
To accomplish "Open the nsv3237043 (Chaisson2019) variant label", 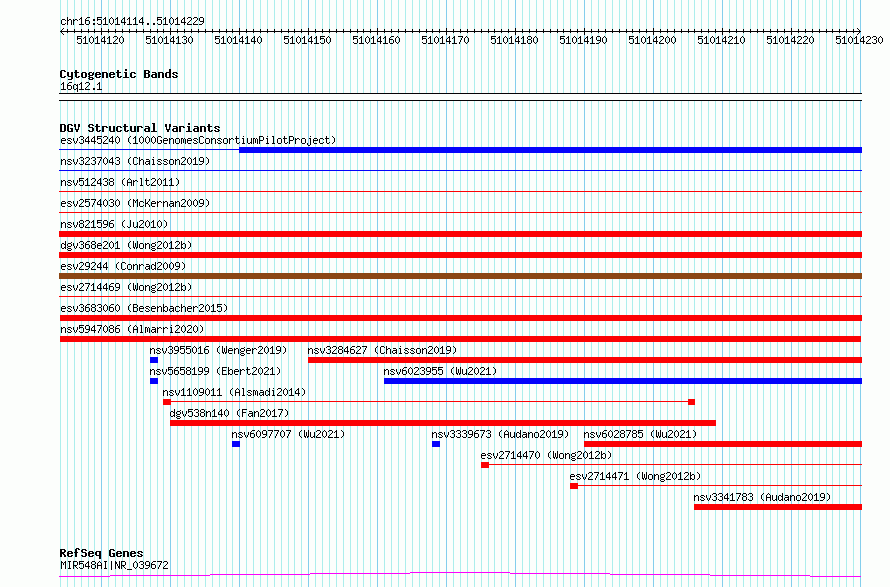I will click(x=135, y=161).
